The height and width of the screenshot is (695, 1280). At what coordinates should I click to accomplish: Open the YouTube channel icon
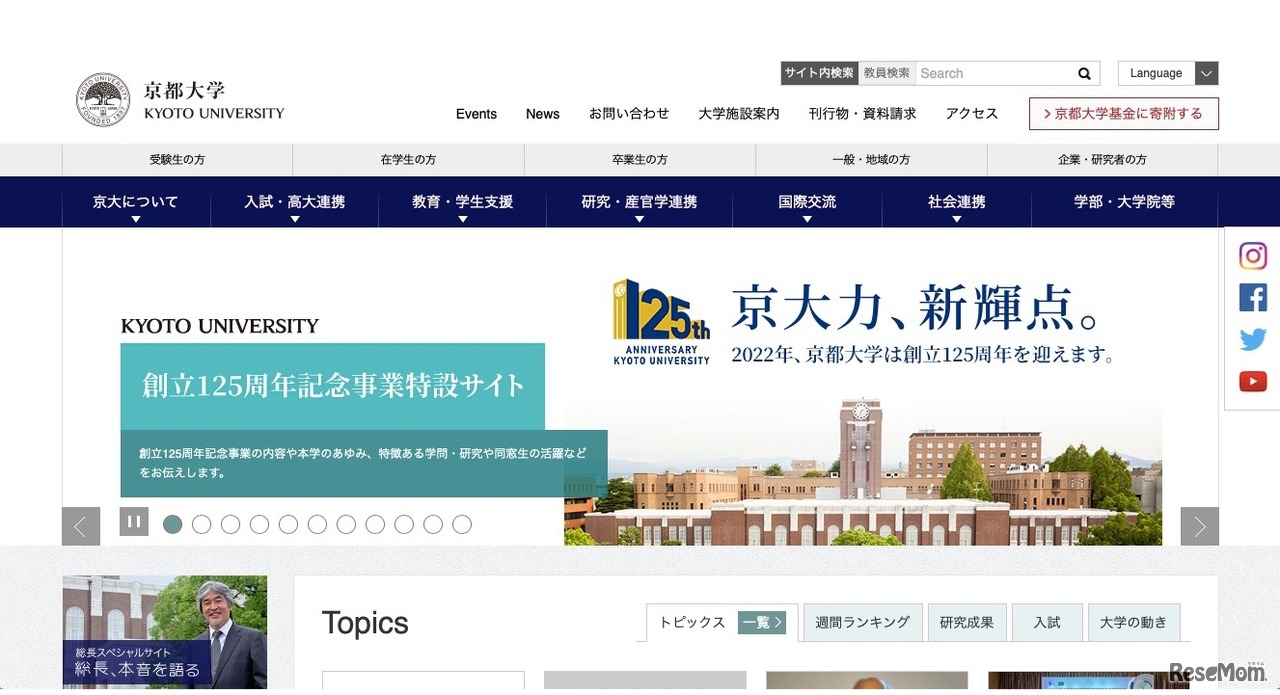(1252, 381)
